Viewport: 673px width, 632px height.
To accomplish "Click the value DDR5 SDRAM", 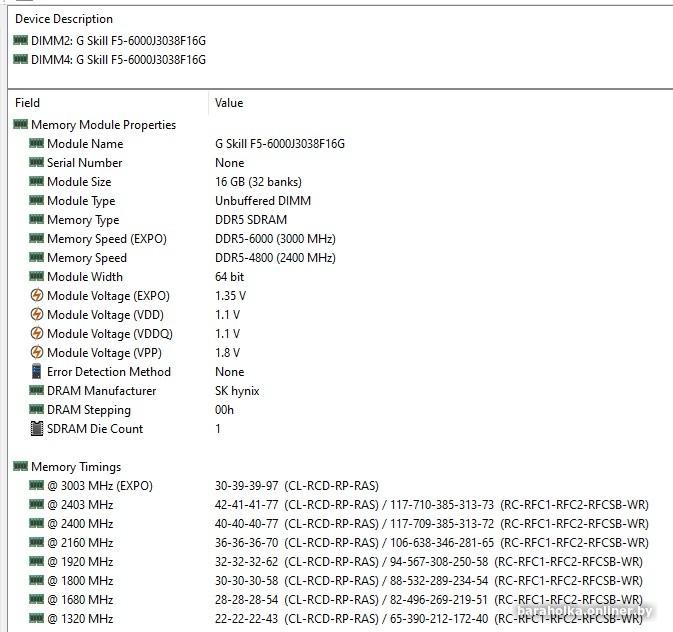I will click(251, 220).
